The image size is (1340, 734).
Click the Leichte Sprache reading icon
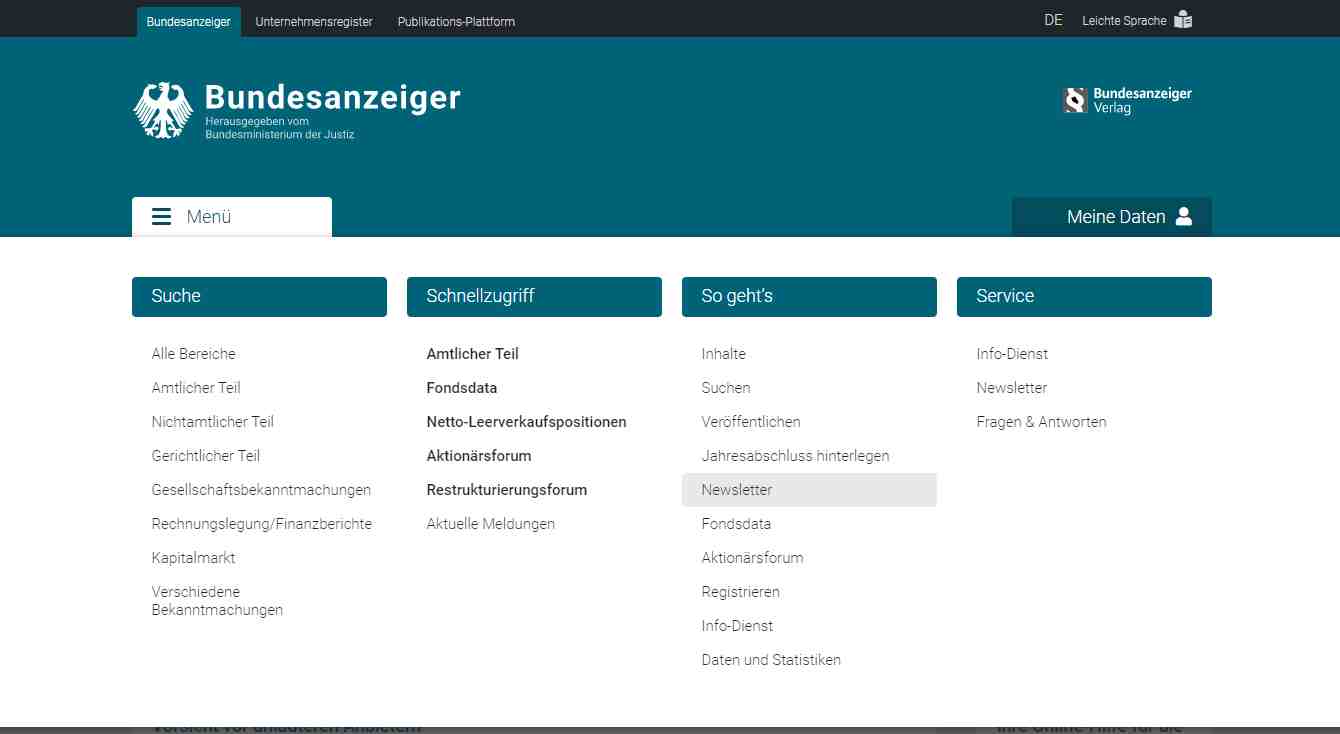tap(1183, 20)
